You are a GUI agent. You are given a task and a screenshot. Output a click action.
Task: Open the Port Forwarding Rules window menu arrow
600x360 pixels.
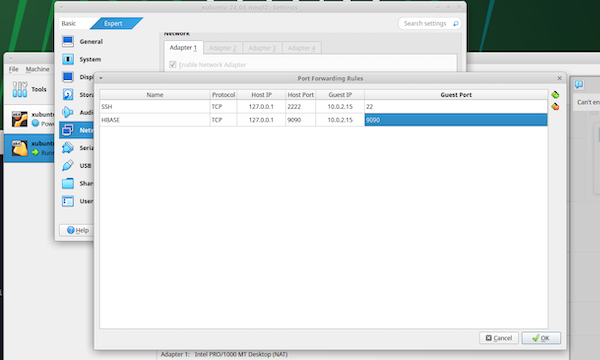click(x=101, y=78)
